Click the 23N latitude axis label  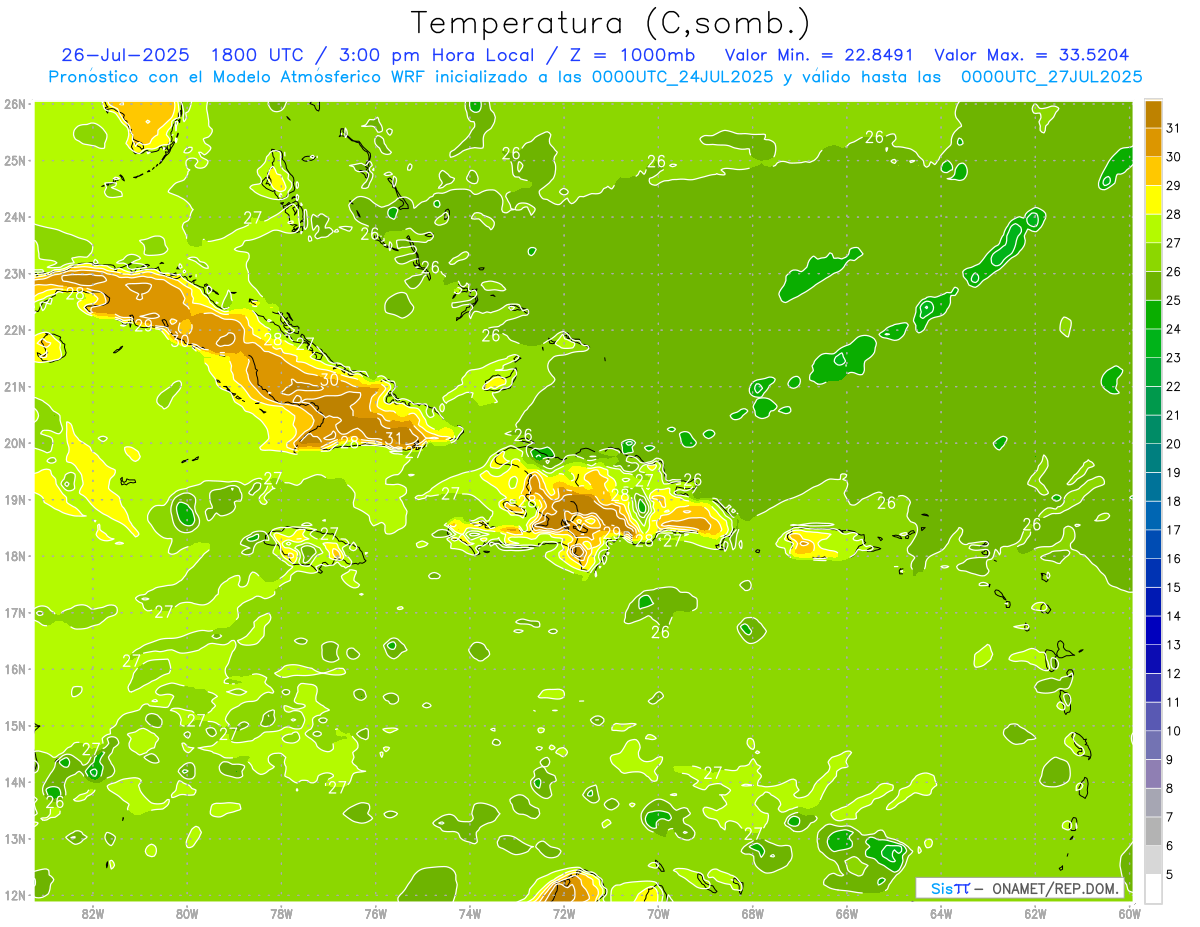(14, 273)
